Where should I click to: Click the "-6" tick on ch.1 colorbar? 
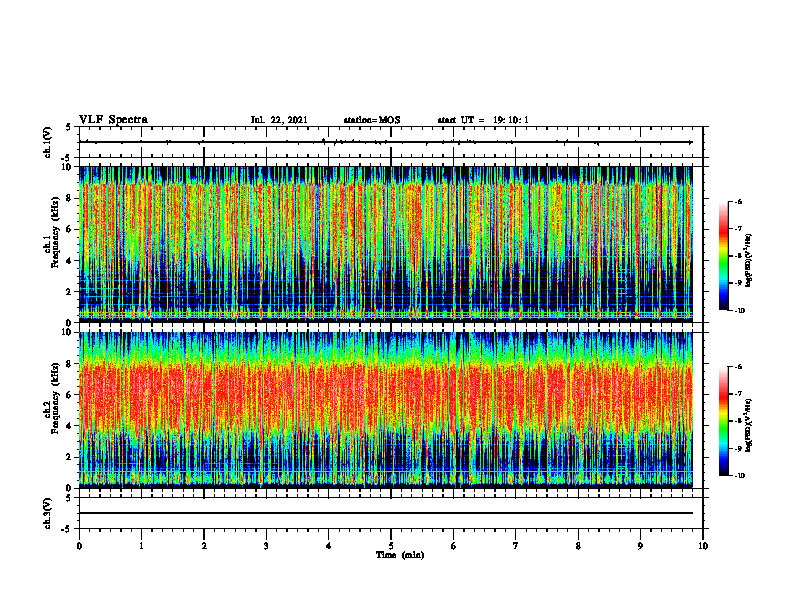(738, 201)
